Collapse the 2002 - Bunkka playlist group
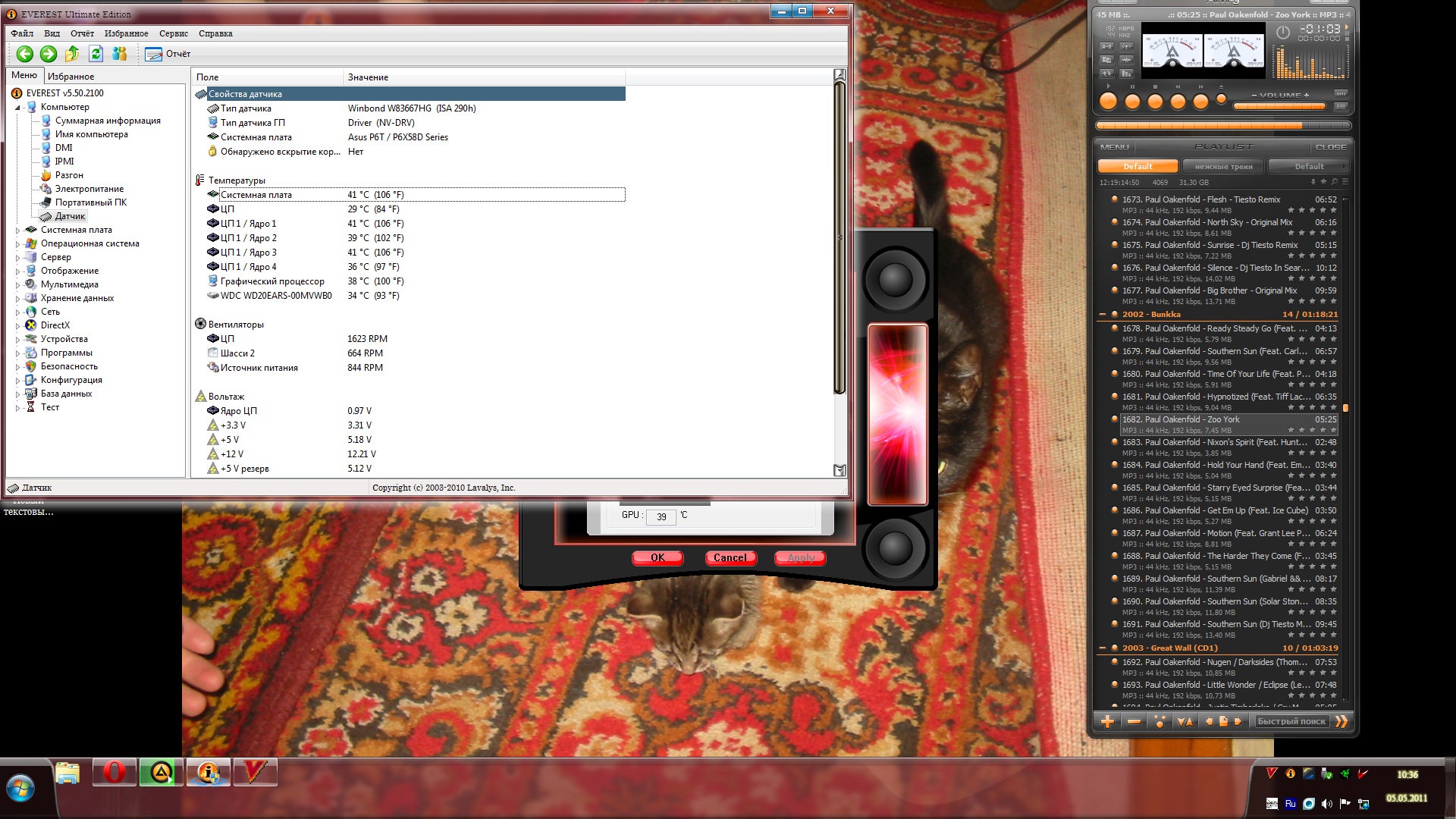 pyautogui.click(x=1103, y=315)
